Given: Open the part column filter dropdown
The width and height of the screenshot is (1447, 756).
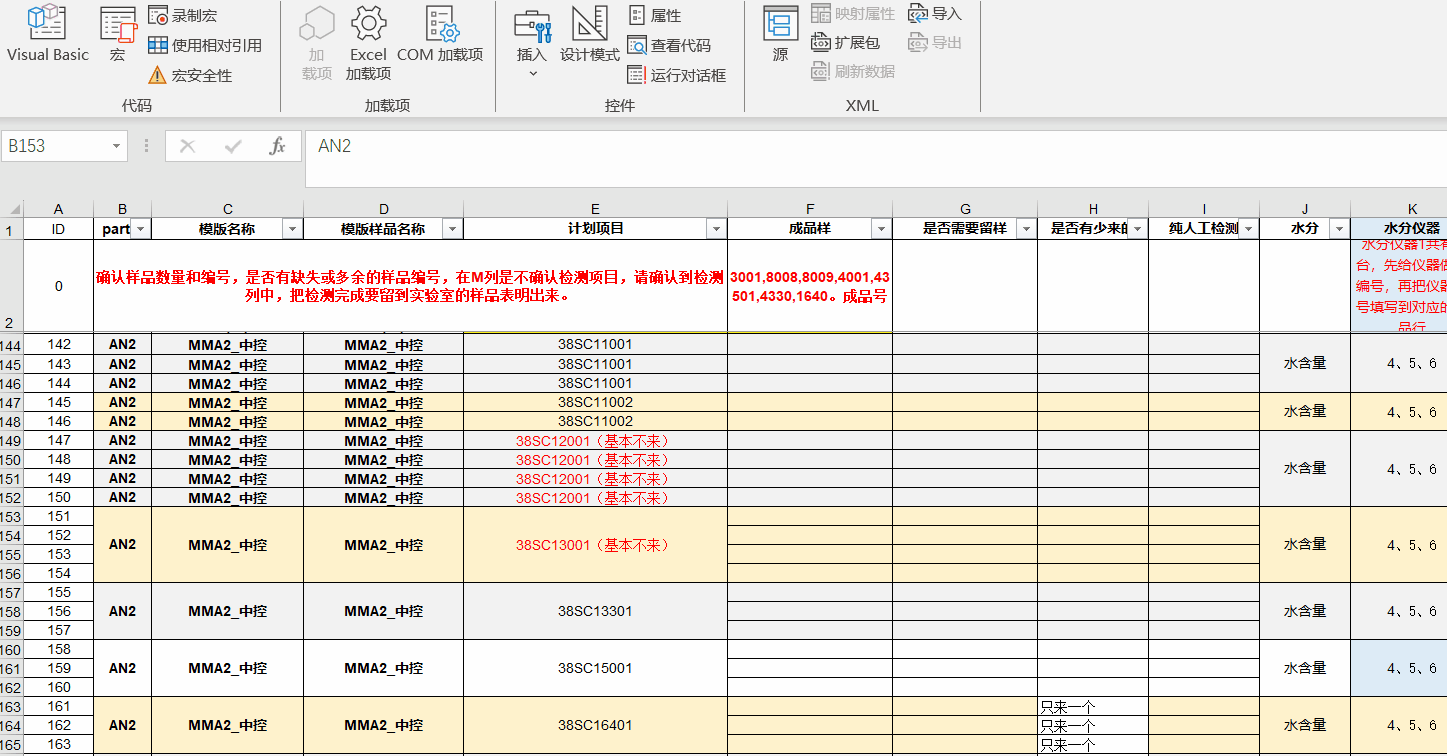Looking at the screenshot, I should coord(141,229).
